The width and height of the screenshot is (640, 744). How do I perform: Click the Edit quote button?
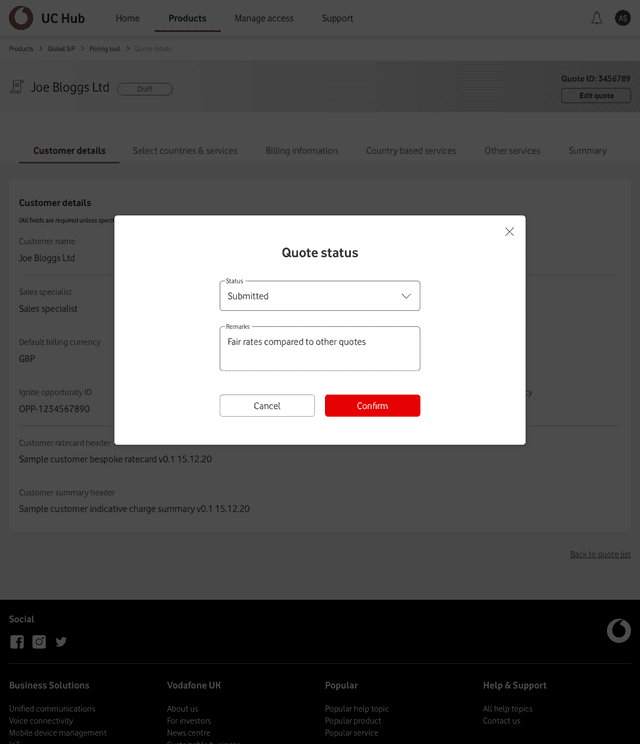[596, 96]
